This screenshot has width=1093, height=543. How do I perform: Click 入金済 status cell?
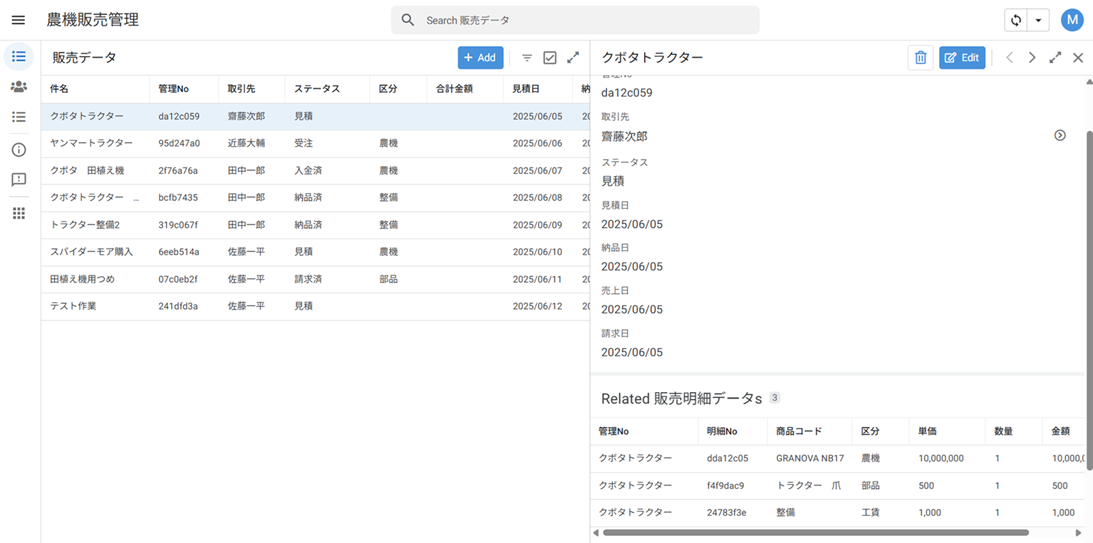coord(308,171)
